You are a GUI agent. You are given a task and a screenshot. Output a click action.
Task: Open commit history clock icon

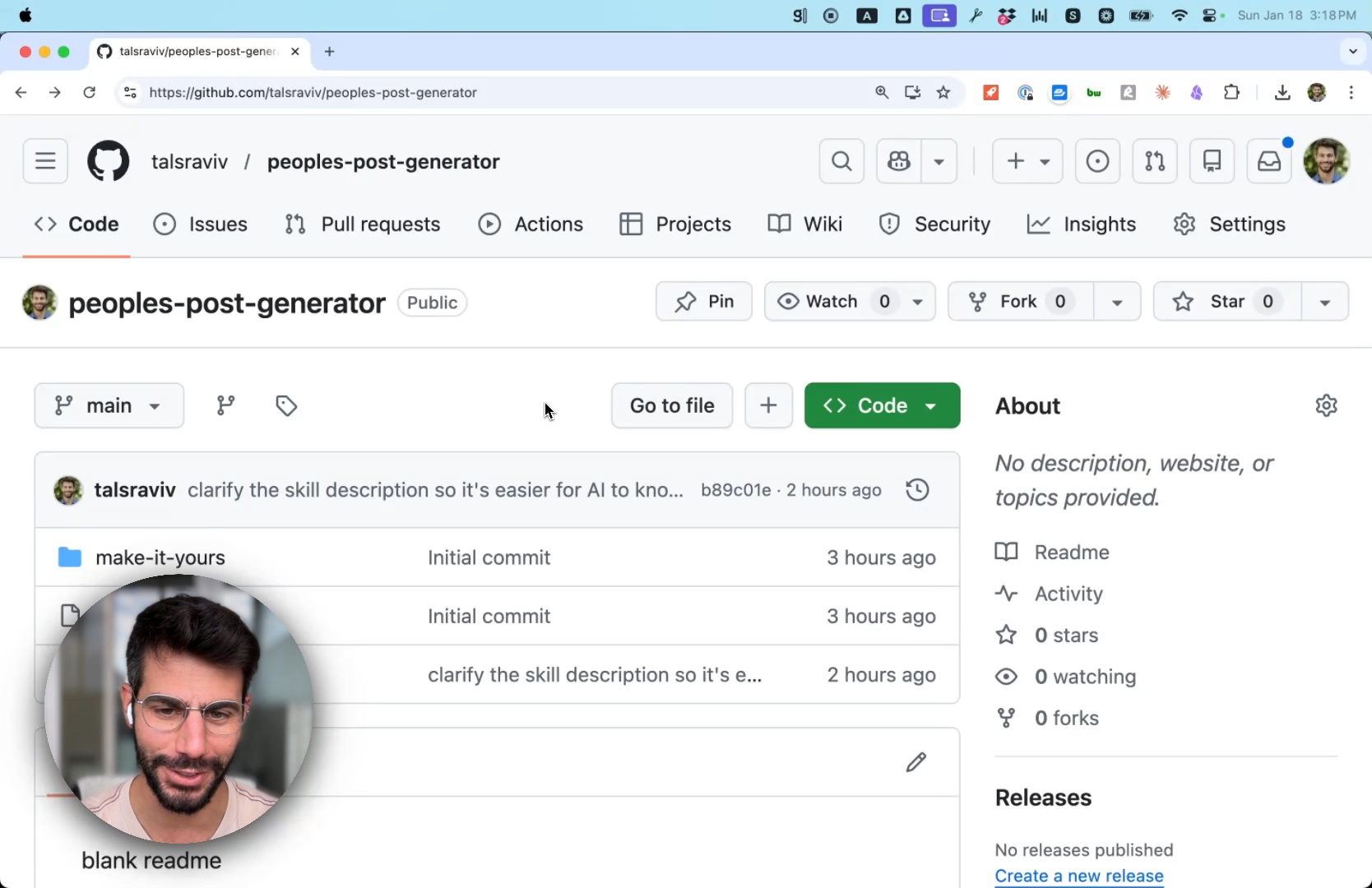point(917,490)
